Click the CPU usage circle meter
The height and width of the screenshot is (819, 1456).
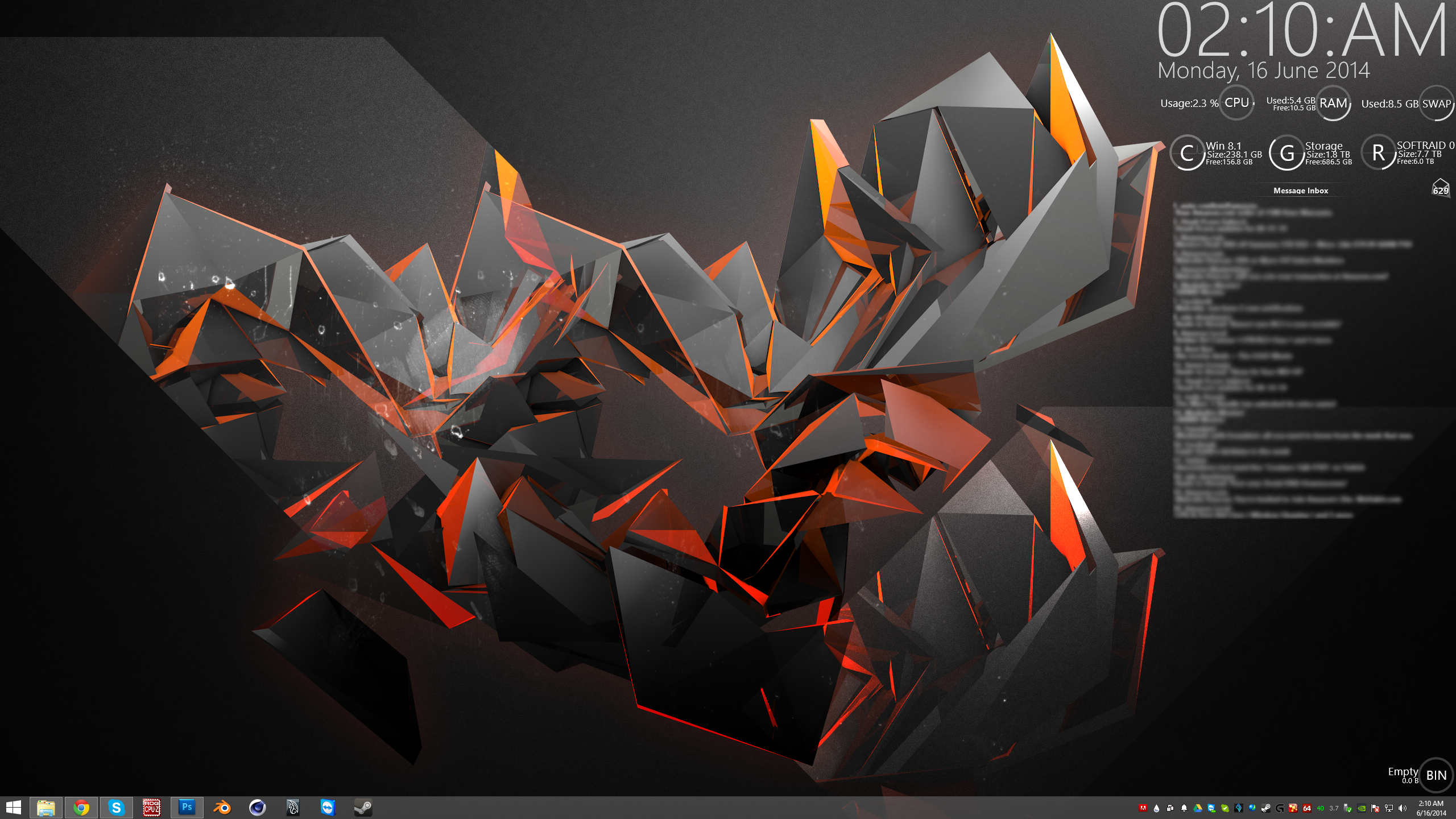point(1236,103)
